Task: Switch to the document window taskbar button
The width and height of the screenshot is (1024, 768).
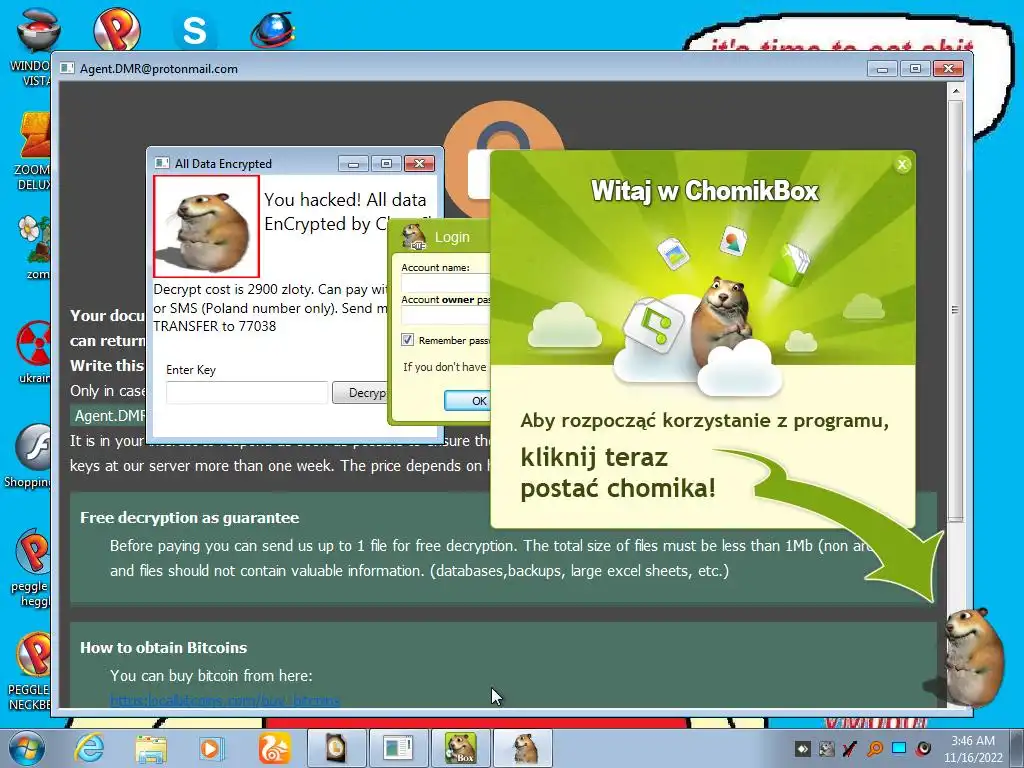Action: tap(398, 748)
